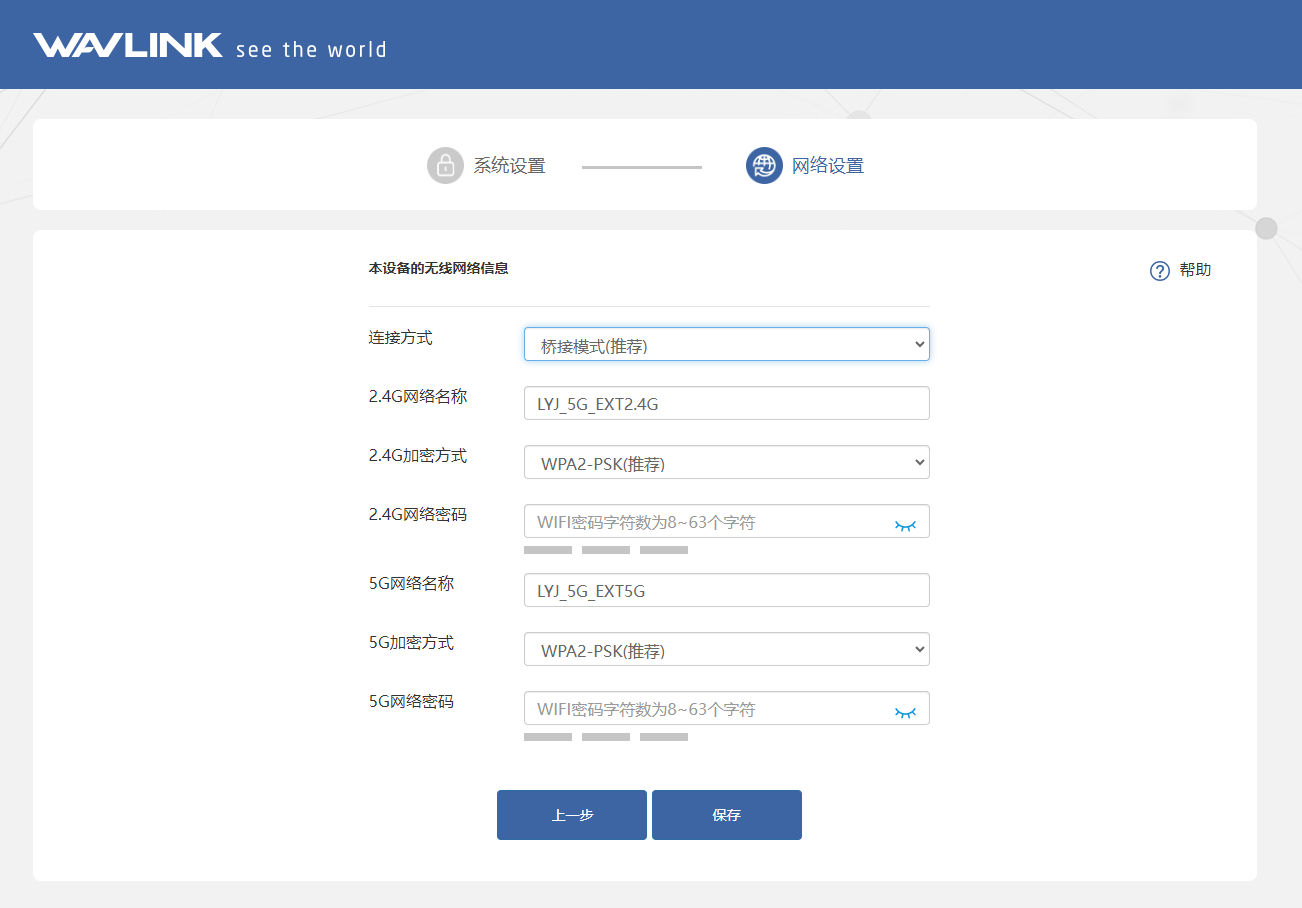
Task: Toggle 2.4G password visibility eye icon
Action: [x=905, y=525]
